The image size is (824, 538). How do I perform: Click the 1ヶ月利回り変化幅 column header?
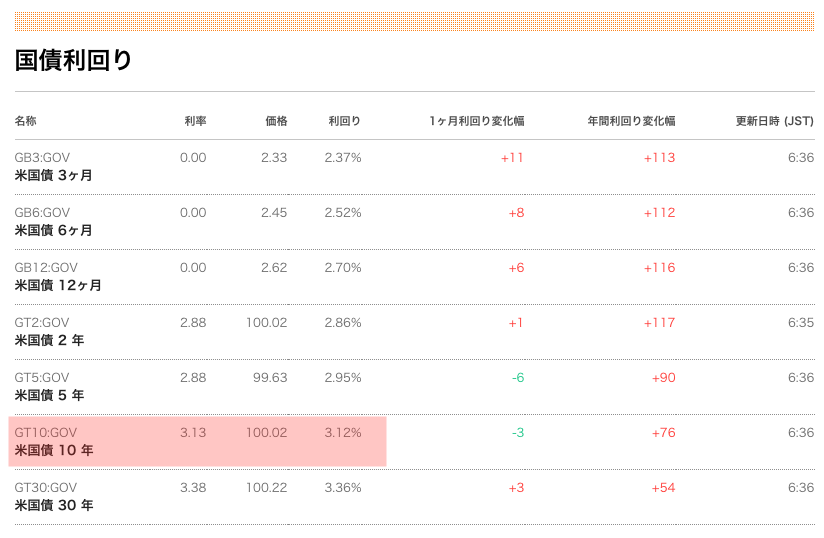point(477,121)
